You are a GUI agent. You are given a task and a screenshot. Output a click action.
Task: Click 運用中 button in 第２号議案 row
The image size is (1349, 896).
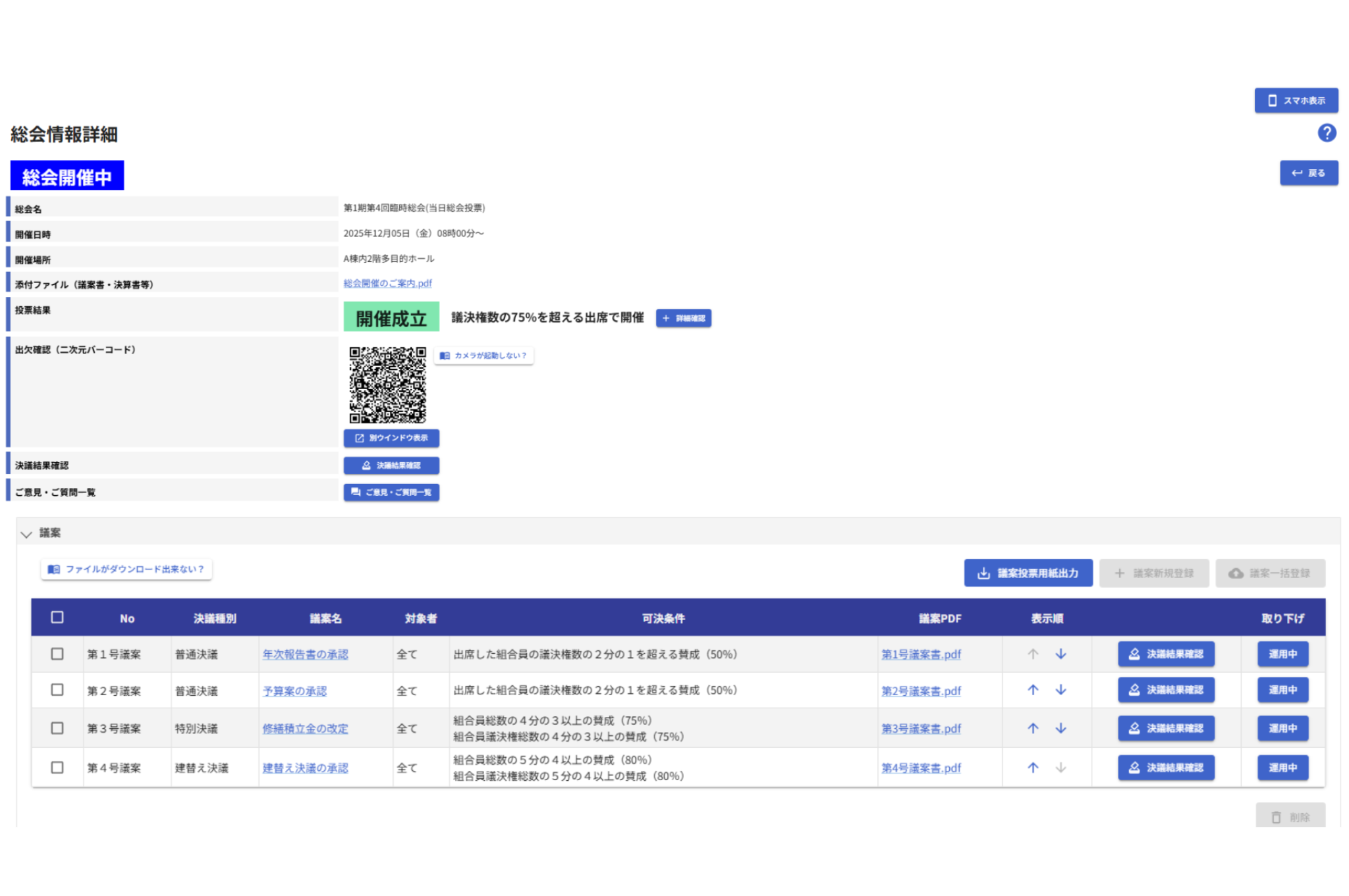point(1282,689)
